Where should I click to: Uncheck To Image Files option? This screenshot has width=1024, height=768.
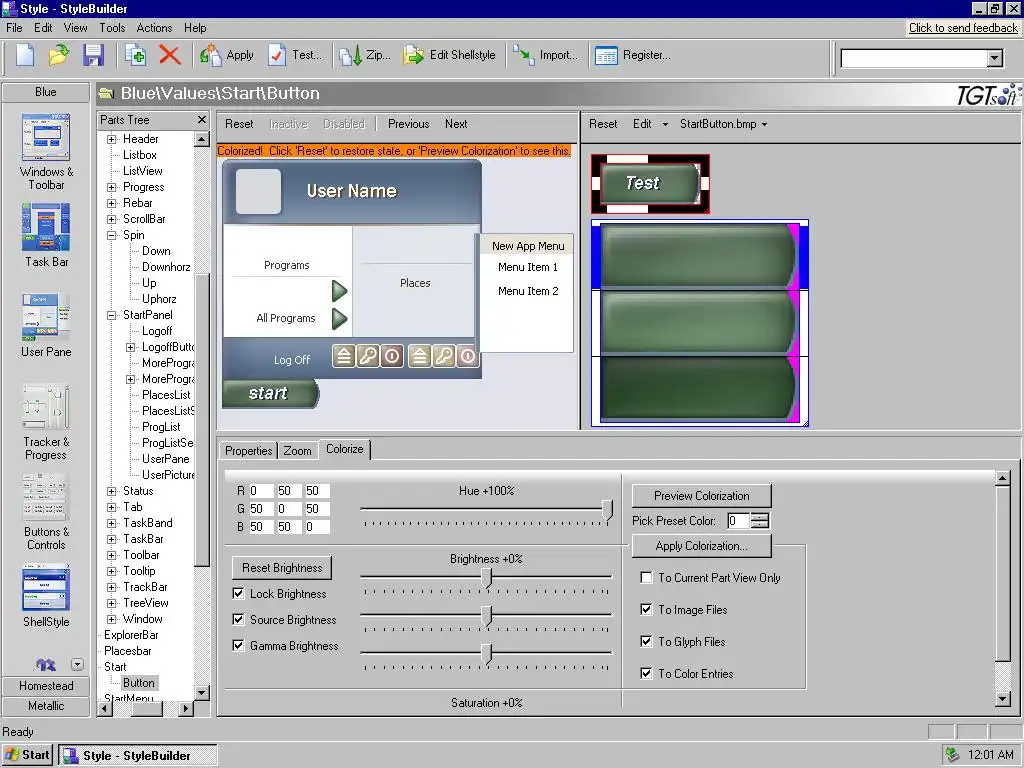coord(646,609)
